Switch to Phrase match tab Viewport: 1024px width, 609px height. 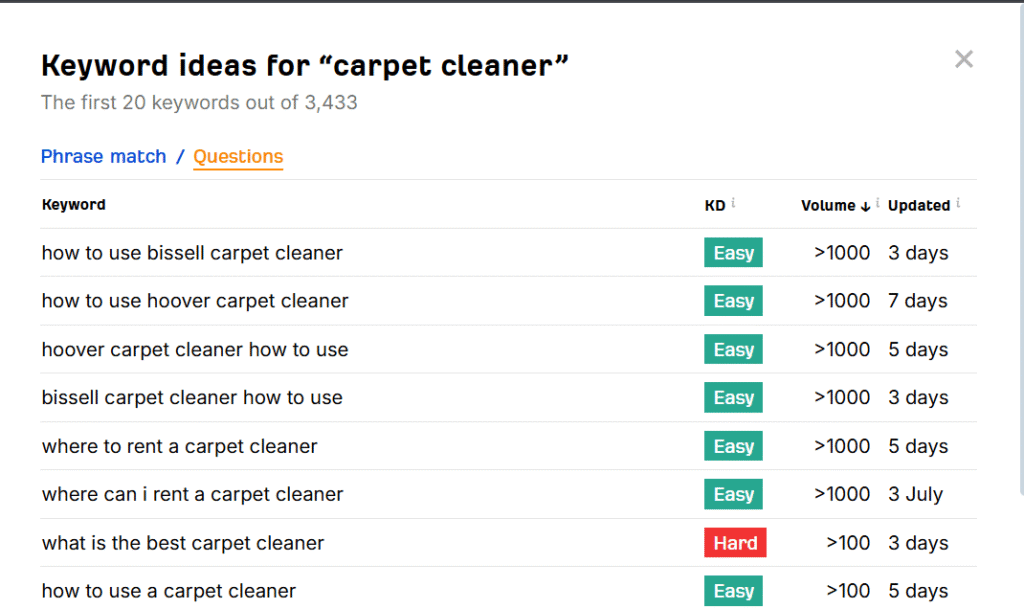103,157
